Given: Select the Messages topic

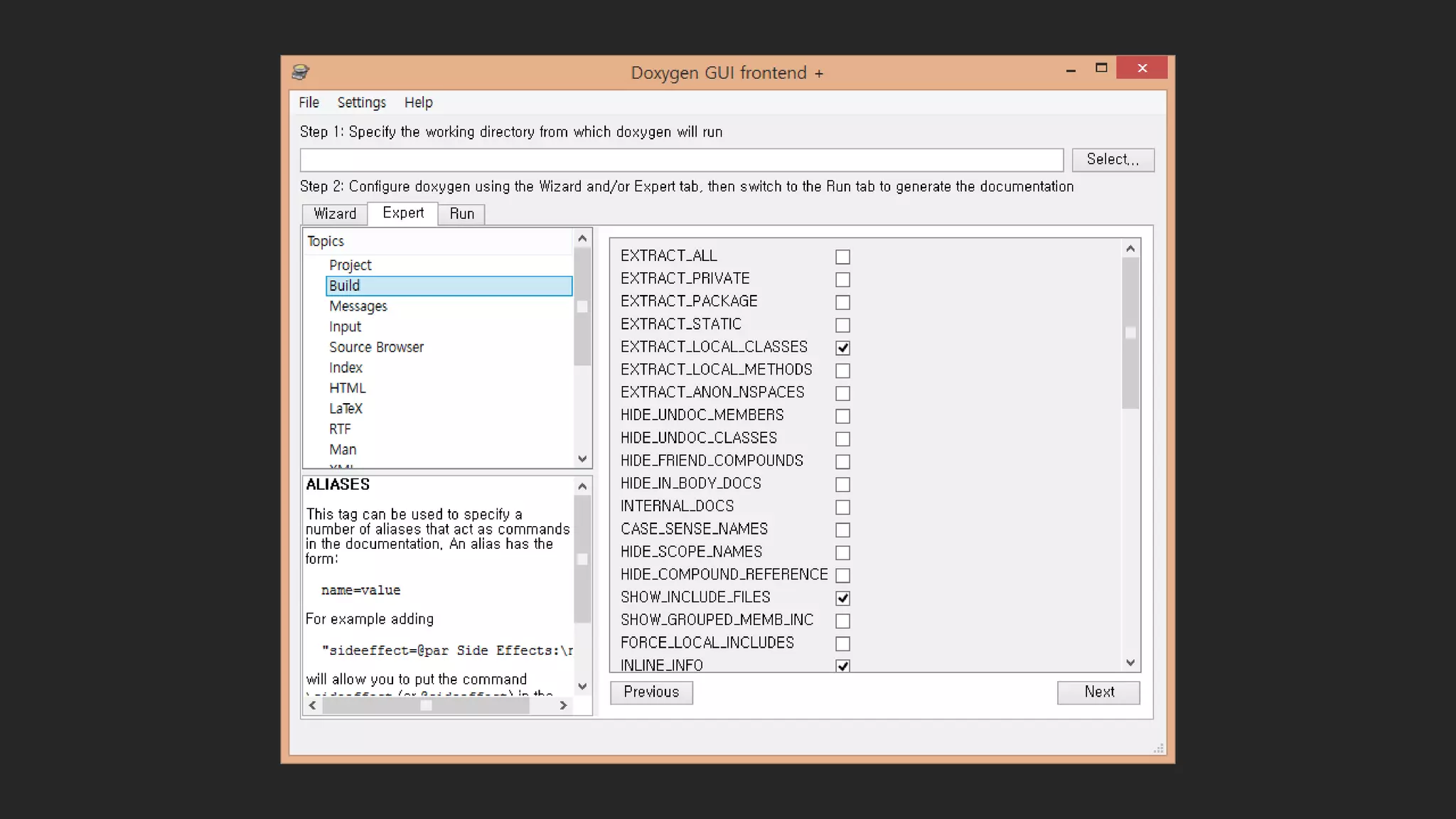Looking at the screenshot, I should 358,306.
